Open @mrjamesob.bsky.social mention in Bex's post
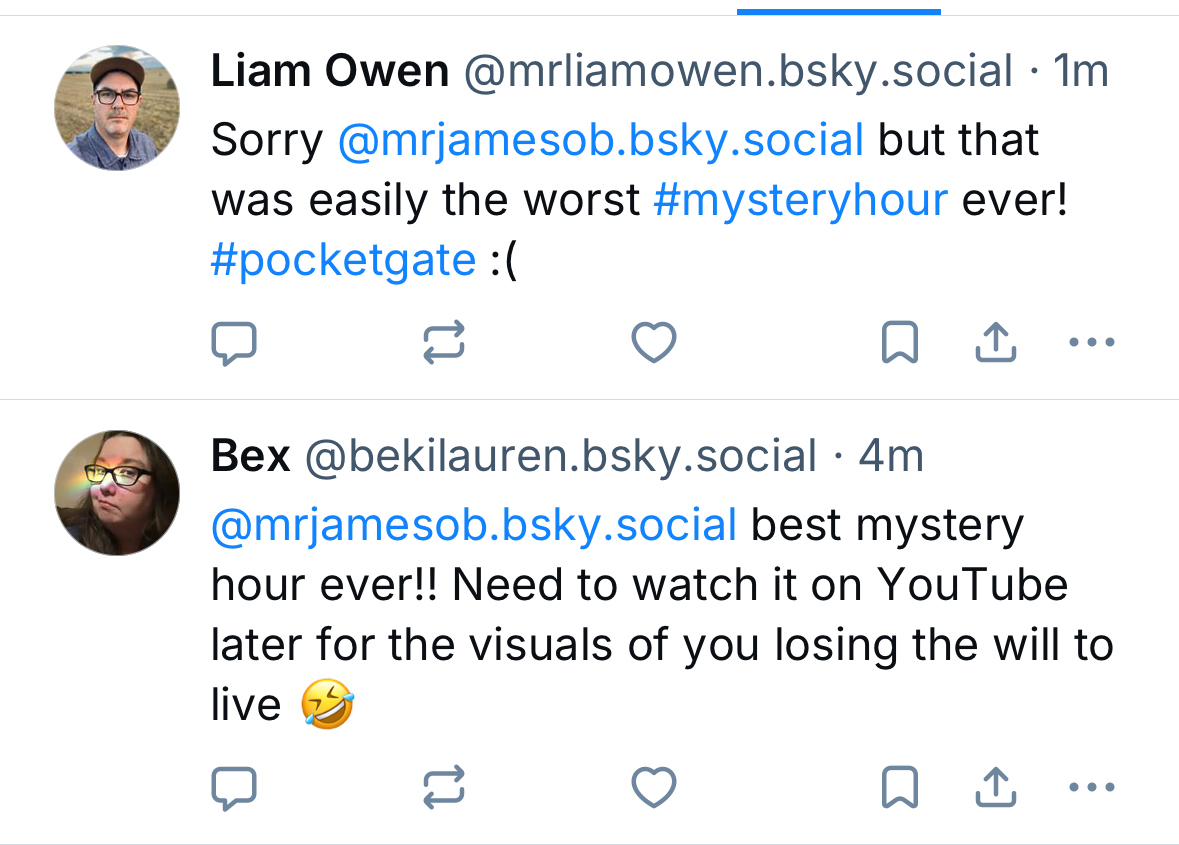This screenshot has width=1179, height=845. tap(474, 525)
